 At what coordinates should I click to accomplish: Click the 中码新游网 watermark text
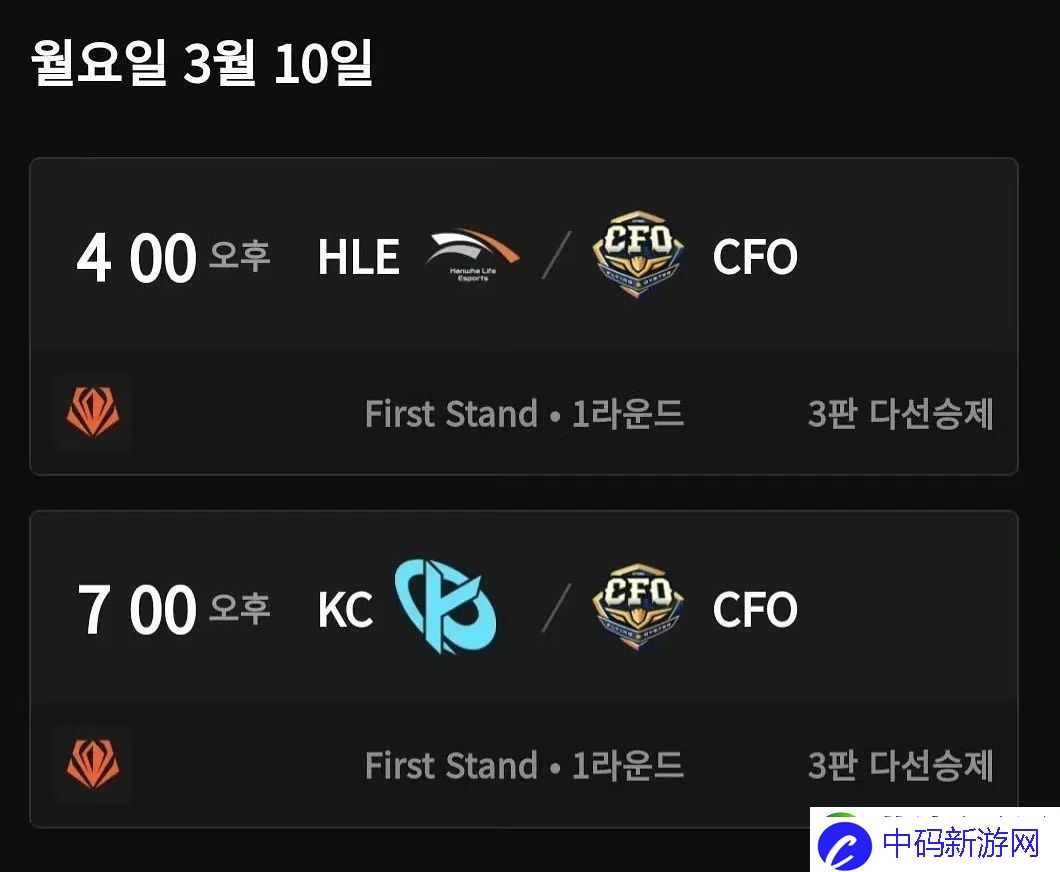coord(961,843)
